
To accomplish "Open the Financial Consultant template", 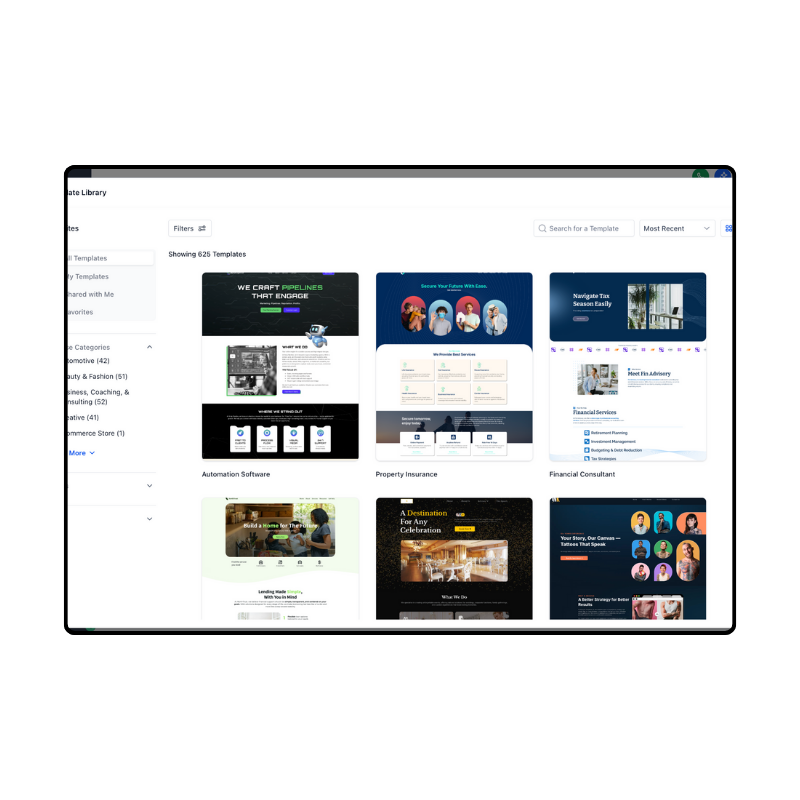I will pyautogui.click(x=628, y=365).
